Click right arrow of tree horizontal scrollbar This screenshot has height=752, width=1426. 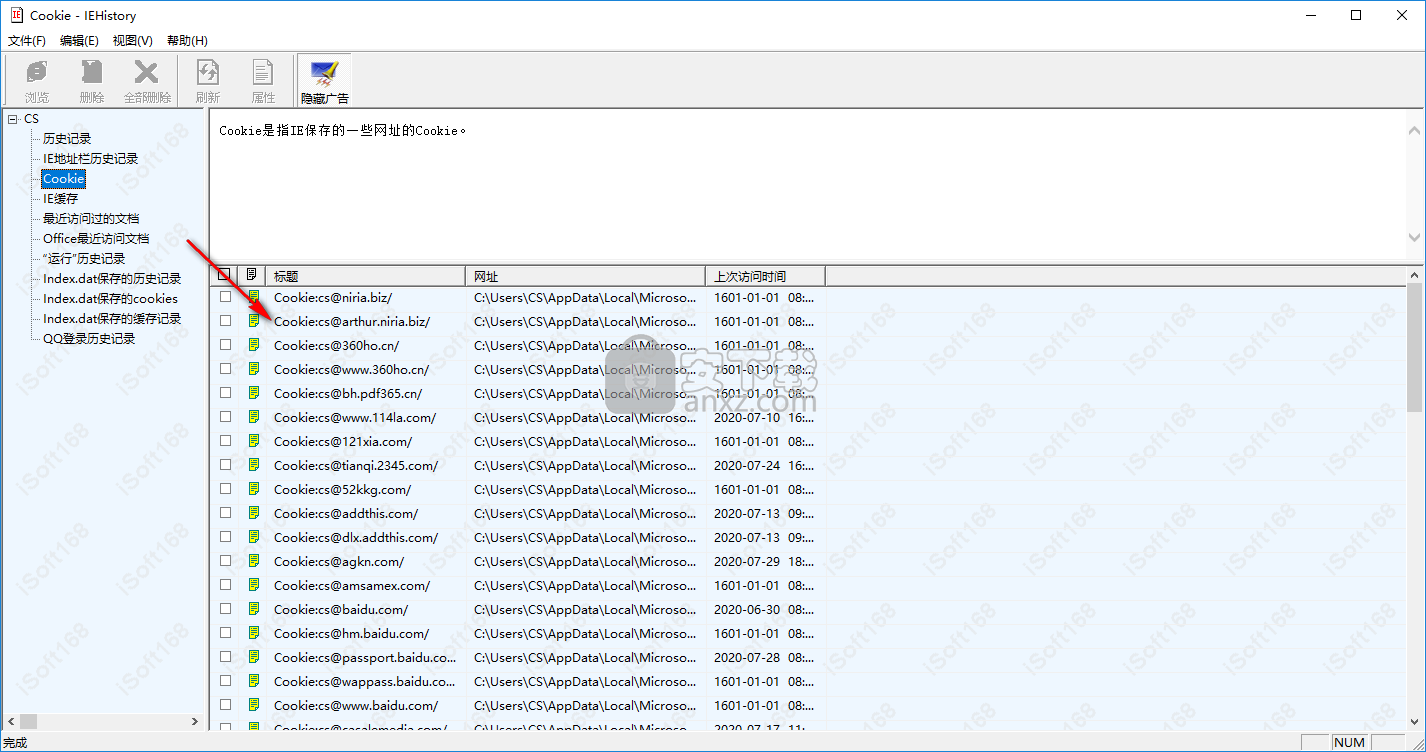195,721
